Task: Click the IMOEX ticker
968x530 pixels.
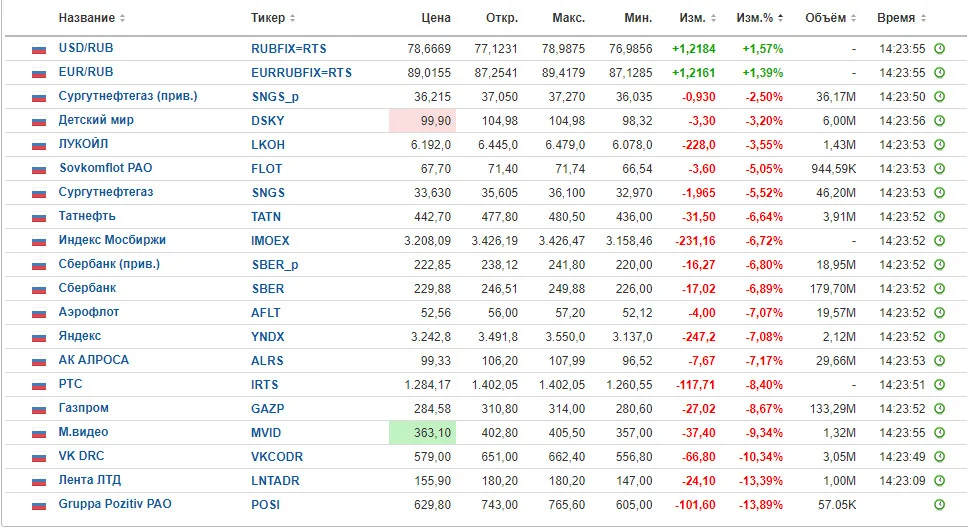Action: click(x=270, y=241)
